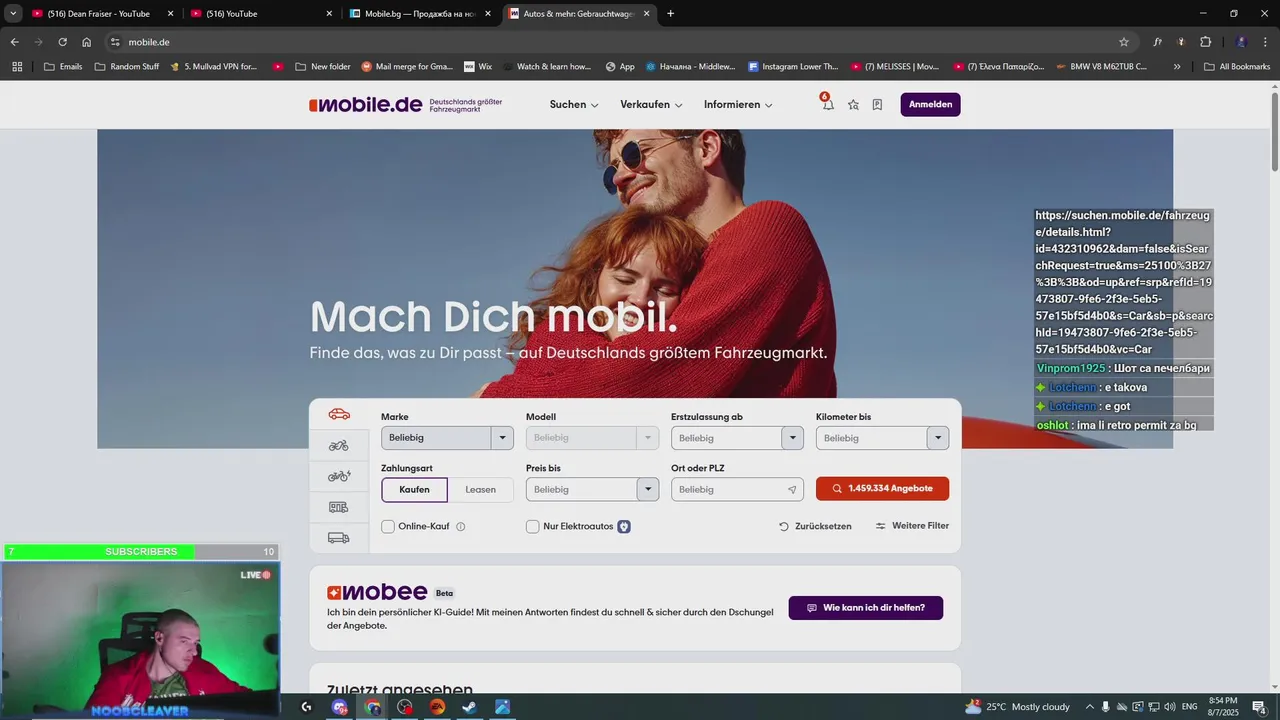Open the Mail merge for Gma... bookmark
Viewport: 1280px width, 720px height.
pos(407,67)
